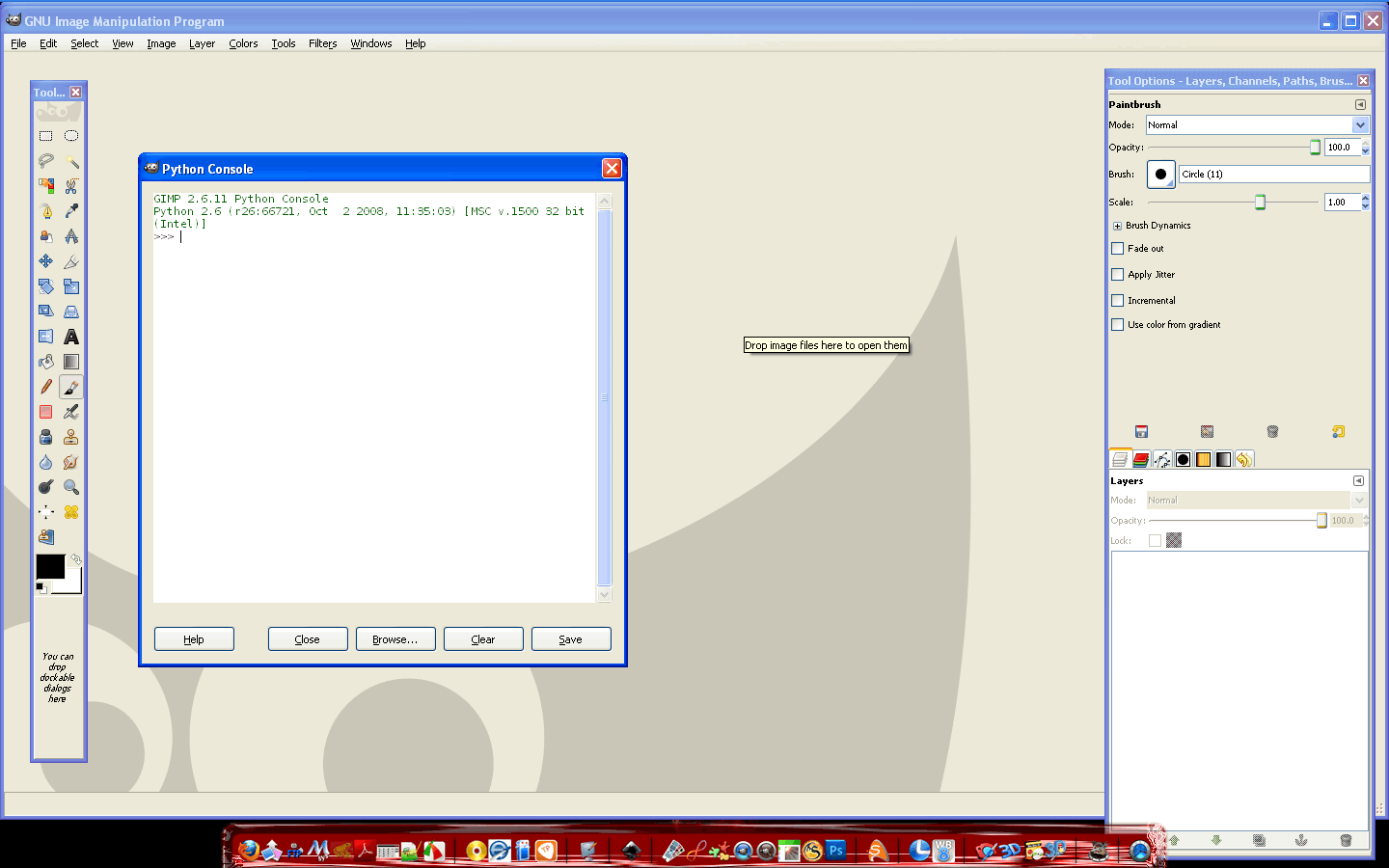Switch to the Channels tab

pos(1141,460)
